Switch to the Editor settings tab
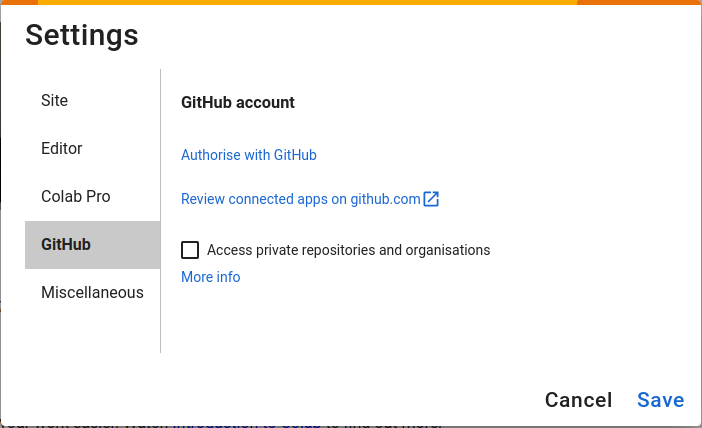This screenshot has width=702, height=428. [x=62, y=149]
